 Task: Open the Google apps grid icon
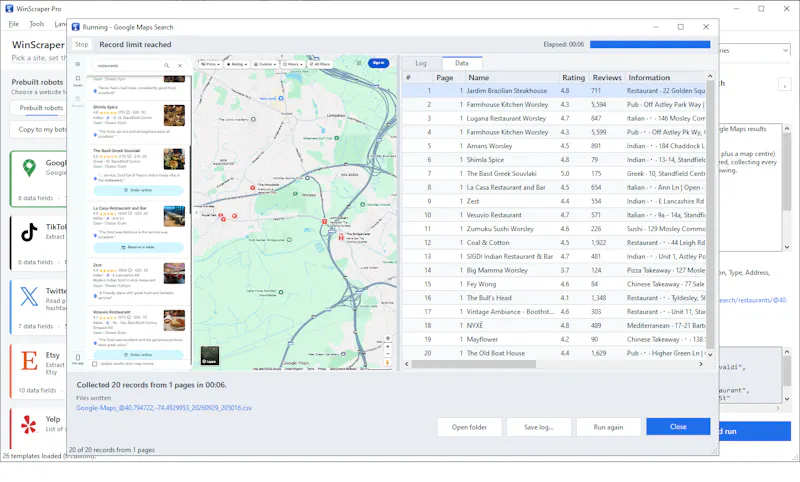[359, 63]
